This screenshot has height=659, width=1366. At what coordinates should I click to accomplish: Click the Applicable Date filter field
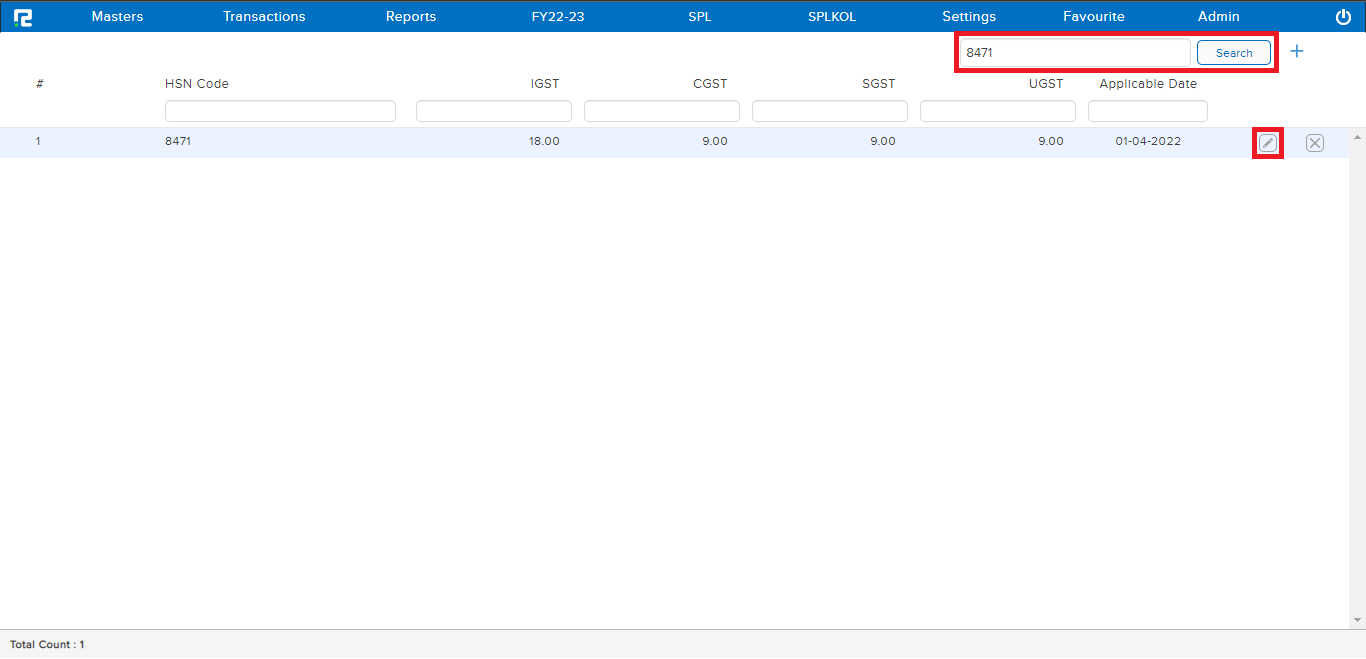click(x=1147, y=111)
